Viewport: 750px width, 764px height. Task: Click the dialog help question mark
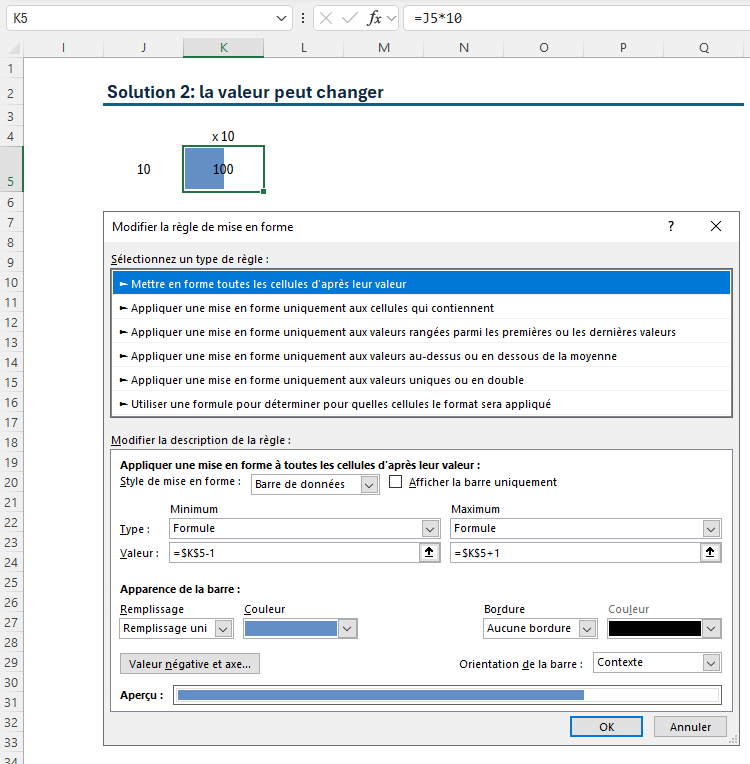point(671,227)
